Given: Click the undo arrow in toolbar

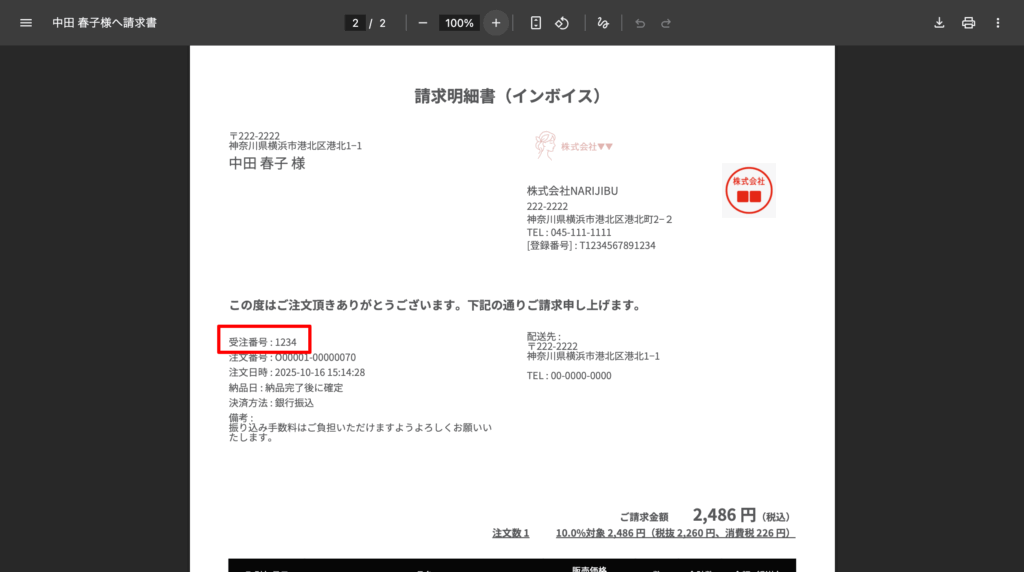Looking at the screenshot, I should pyautogui.click(x=640, y=23).
